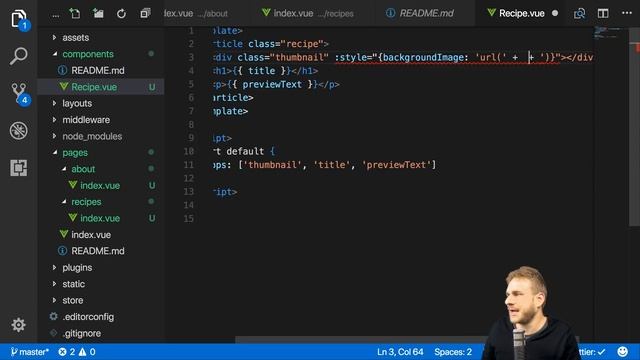The height and width of the screenshot is (360, 640).
Task: Click the warnings count in status bar
Action: 87,351
